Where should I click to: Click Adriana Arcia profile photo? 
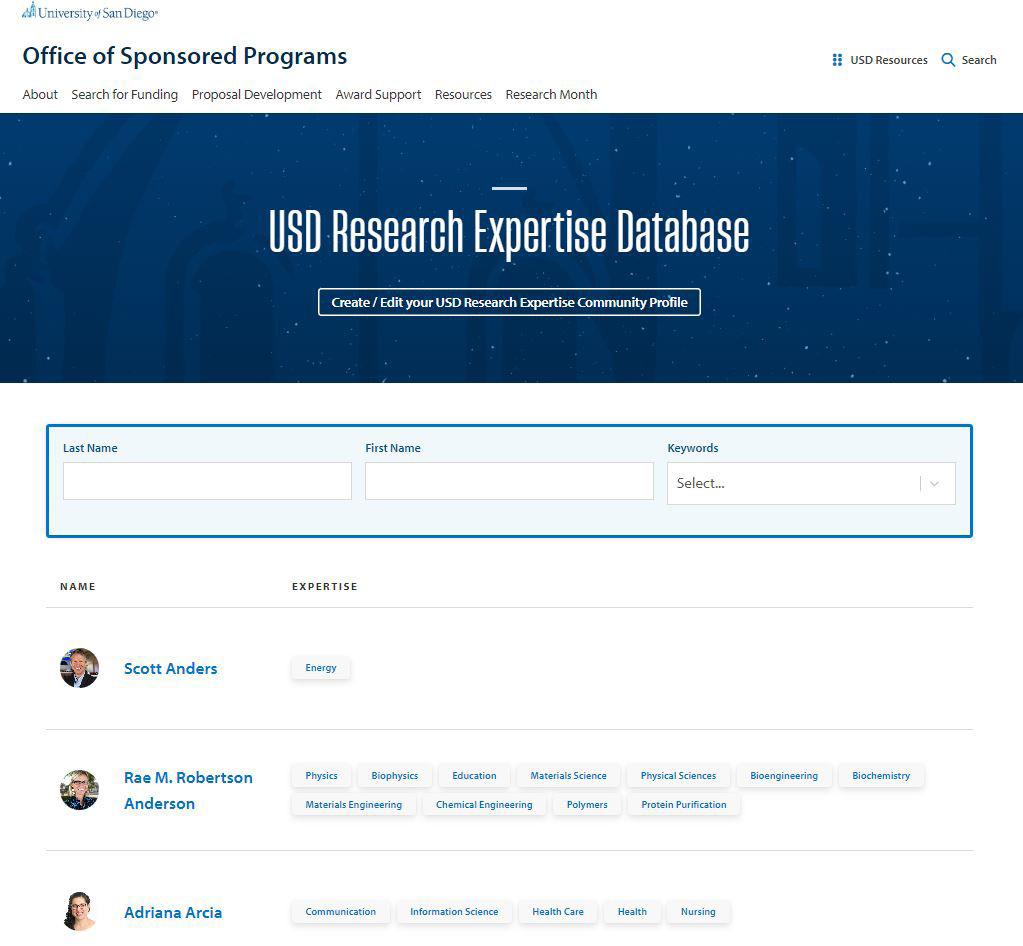click(x=80, y=911)
